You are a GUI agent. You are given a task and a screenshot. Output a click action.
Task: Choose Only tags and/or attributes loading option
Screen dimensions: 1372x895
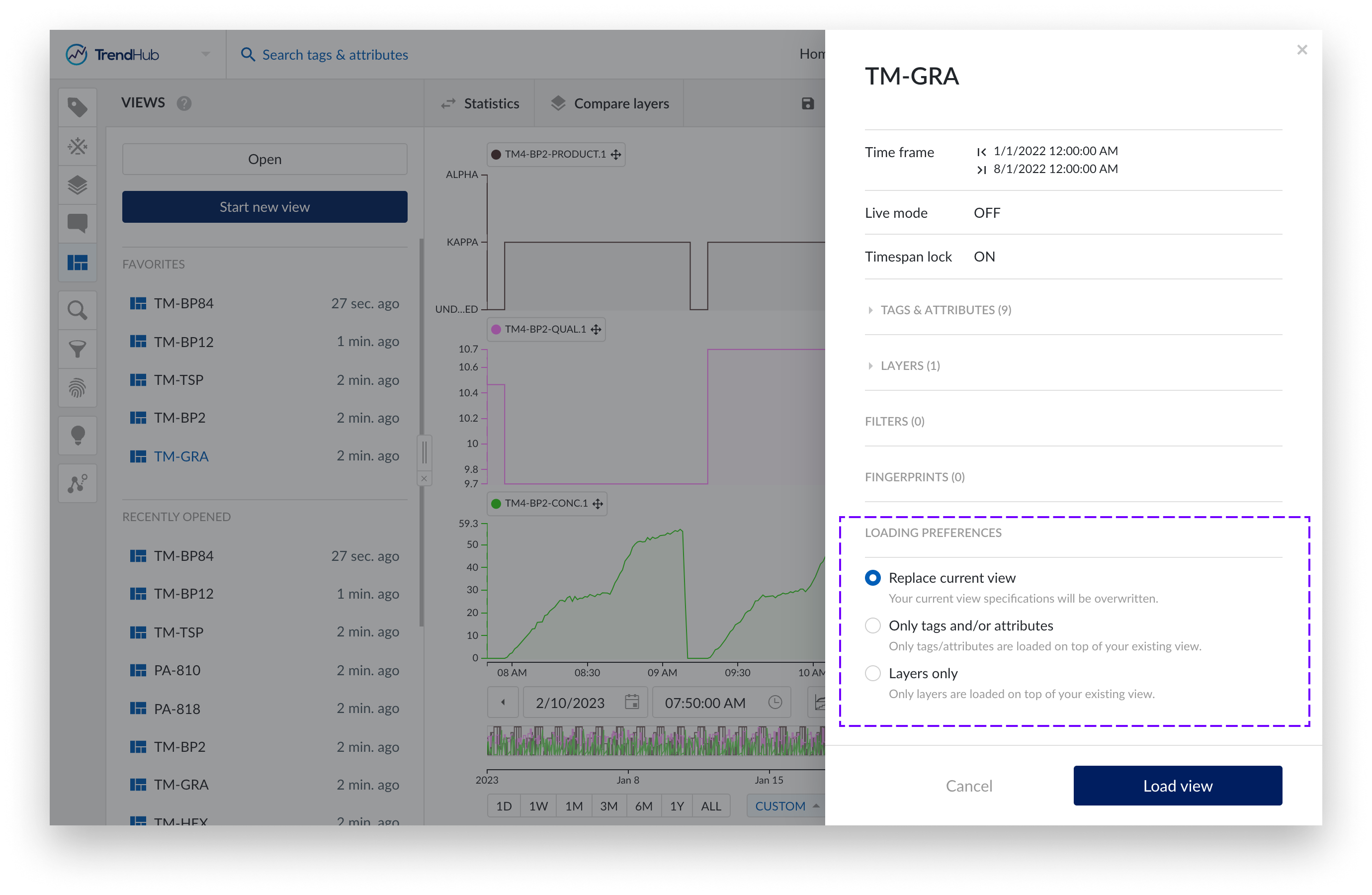pos(873,625)
